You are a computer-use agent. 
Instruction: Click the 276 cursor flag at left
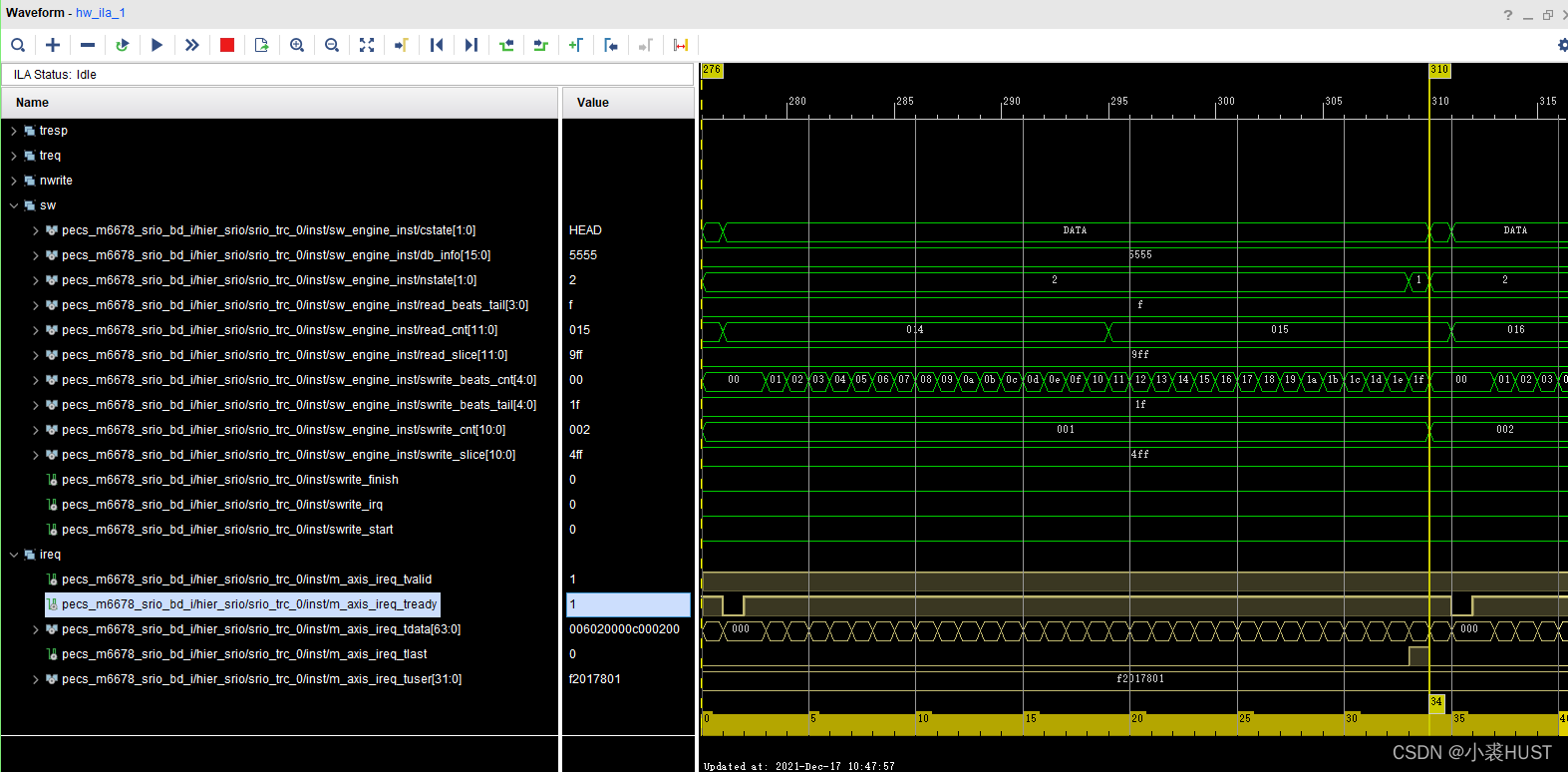tap(712, 70)
